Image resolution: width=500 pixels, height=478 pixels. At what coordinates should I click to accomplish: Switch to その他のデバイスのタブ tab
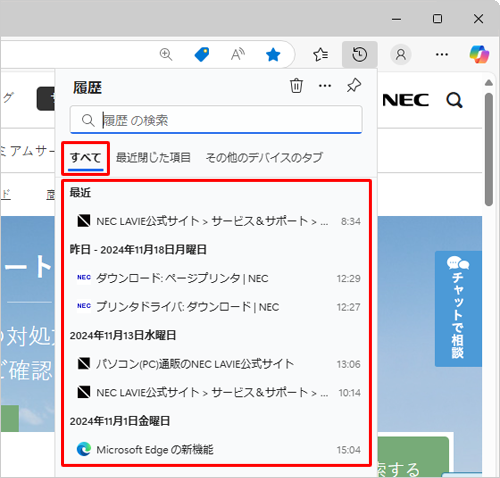pyautogui.click(x=264, y=157)
